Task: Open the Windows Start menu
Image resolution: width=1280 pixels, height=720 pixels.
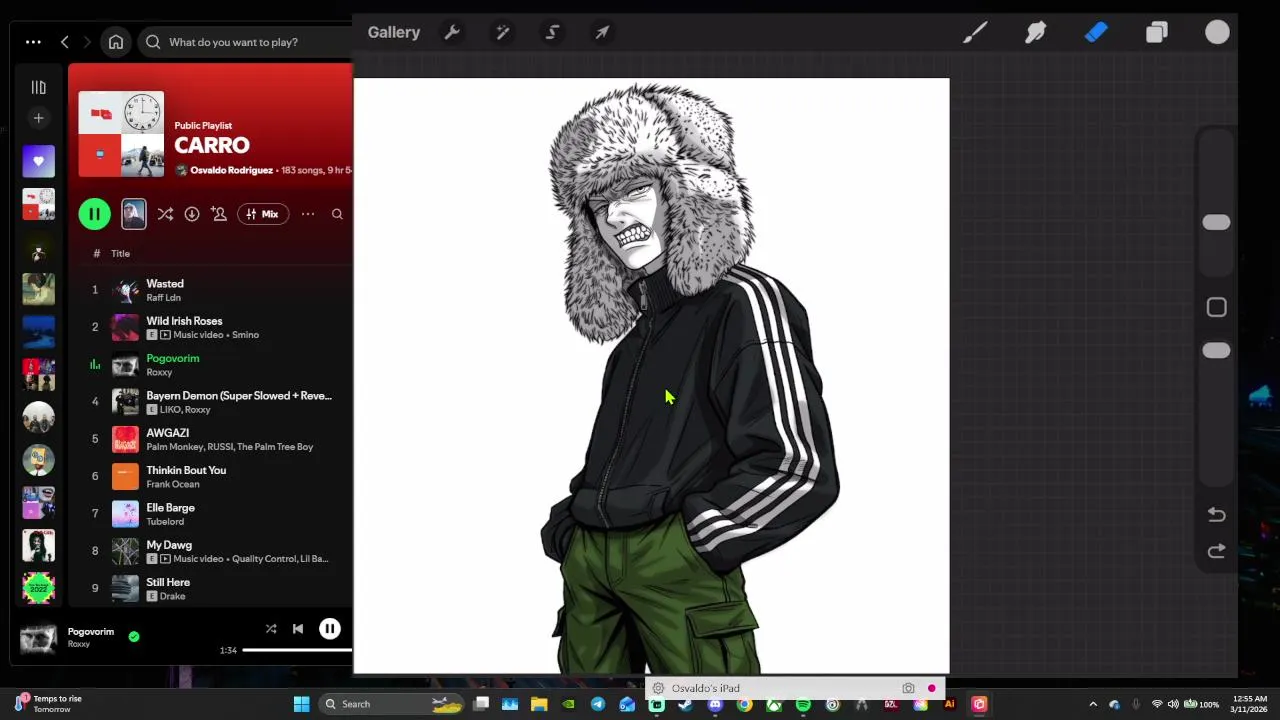Action: tap(301, 704)
